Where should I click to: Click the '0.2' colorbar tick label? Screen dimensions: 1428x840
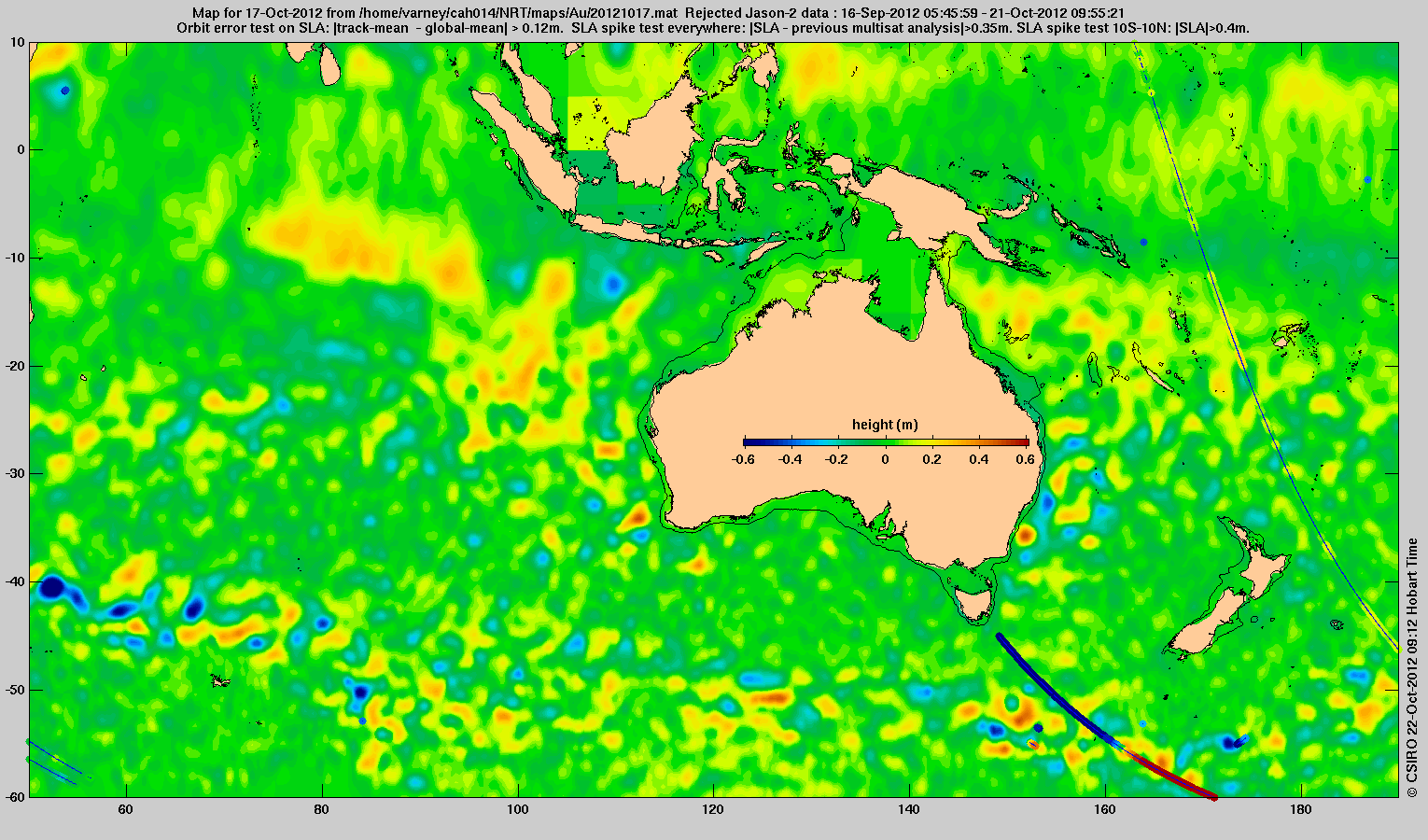coord(933,459)
